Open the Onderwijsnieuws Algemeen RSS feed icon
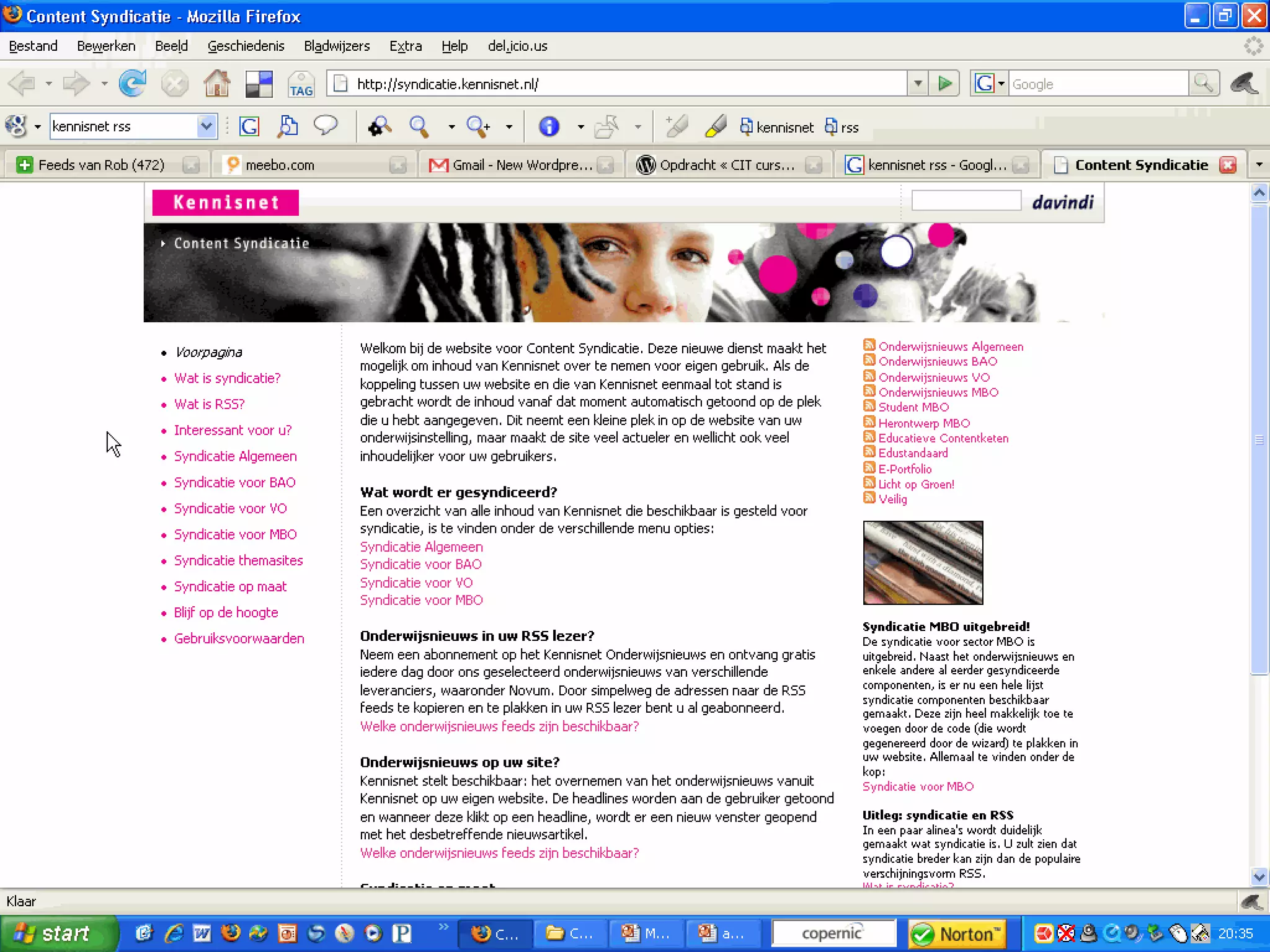This screenshot has height=952, width=1270. [x=869, y=345]
